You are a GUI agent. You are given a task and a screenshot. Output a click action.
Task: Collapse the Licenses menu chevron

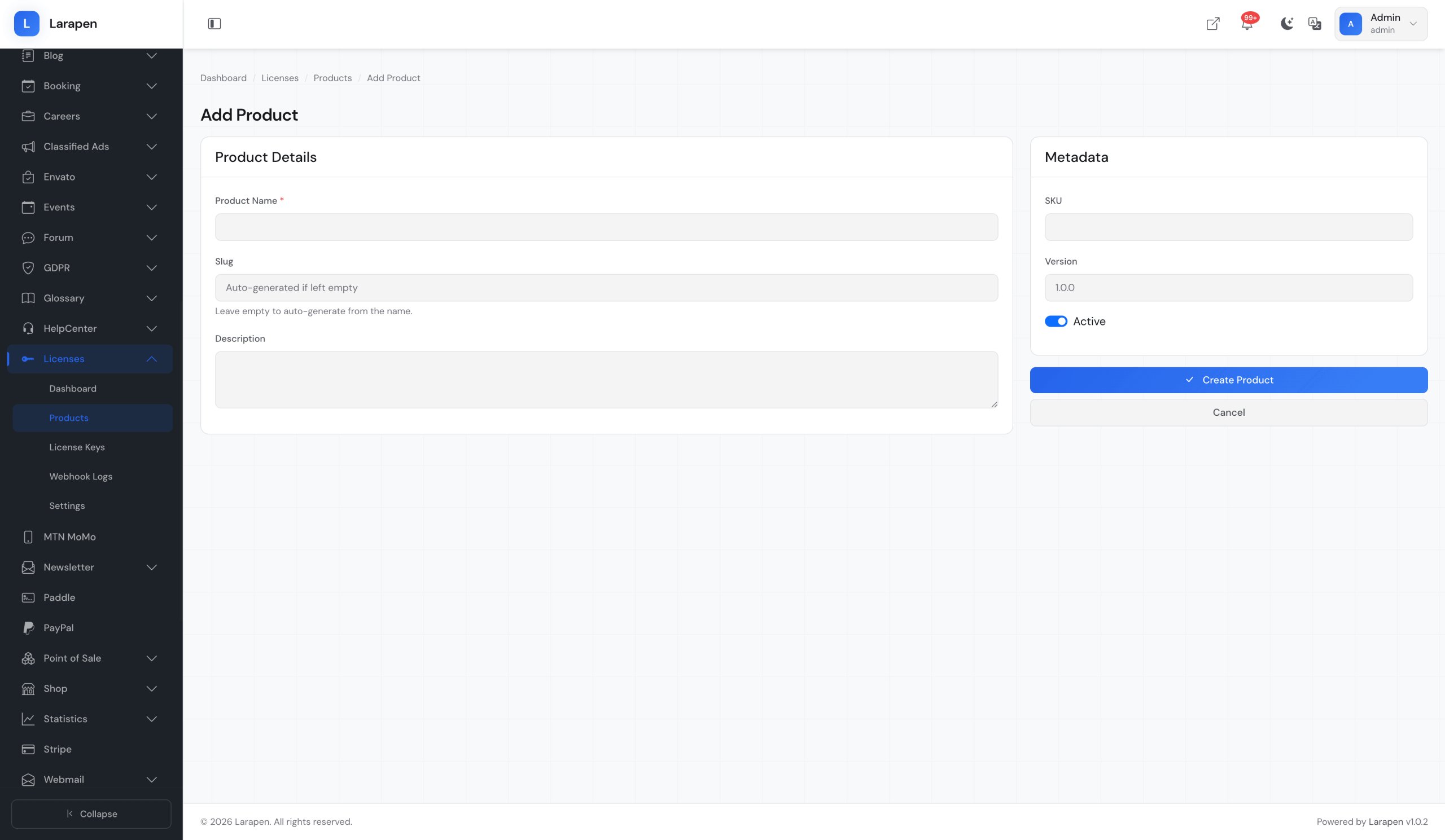[151, 359]
